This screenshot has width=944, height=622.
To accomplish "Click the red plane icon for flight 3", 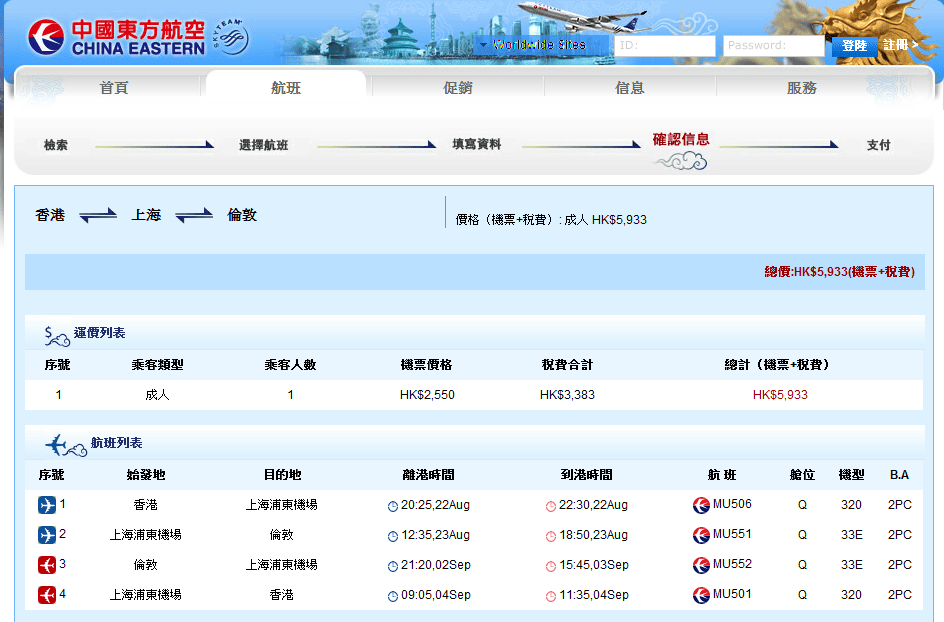I will pos(47,565).
